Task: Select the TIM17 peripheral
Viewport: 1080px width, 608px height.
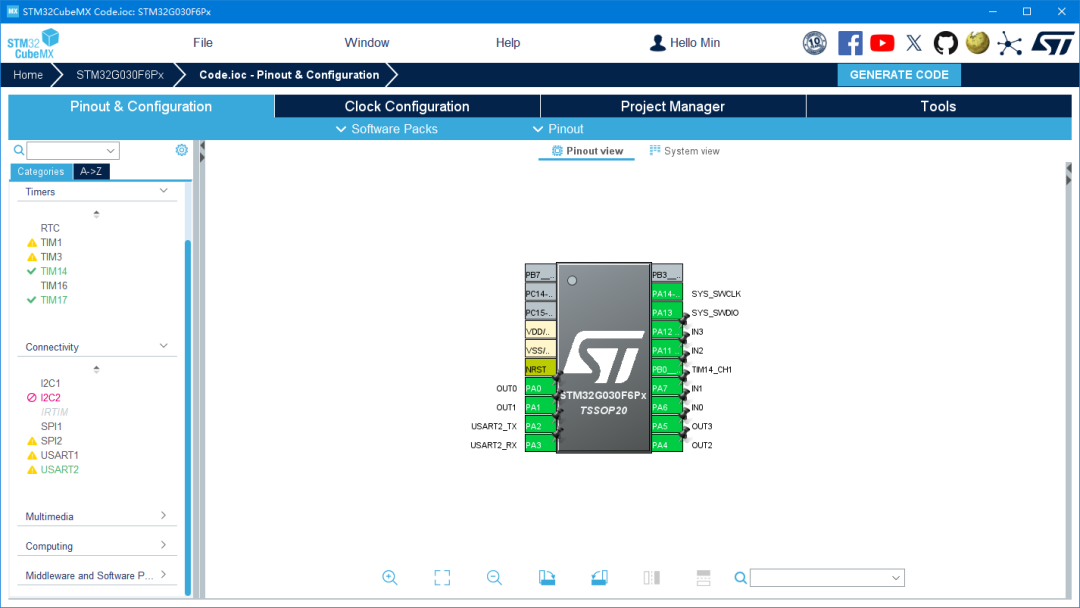Action: pos(54,300)
